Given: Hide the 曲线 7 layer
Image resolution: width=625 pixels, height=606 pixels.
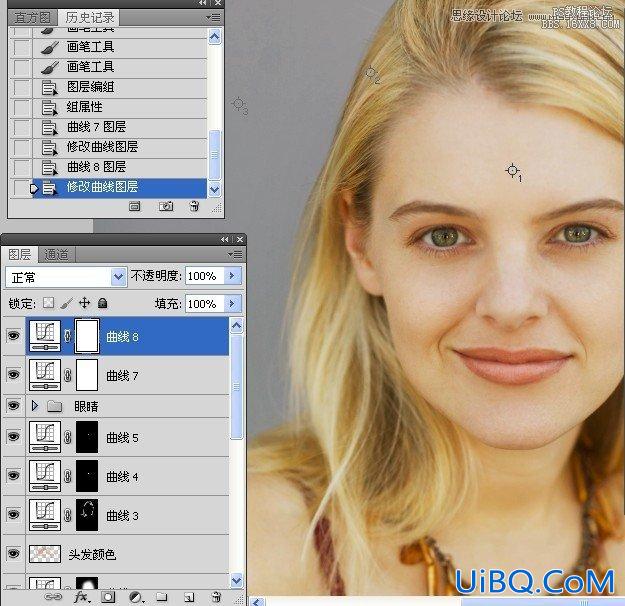Looking at the screenshot, I should [14, 375].
